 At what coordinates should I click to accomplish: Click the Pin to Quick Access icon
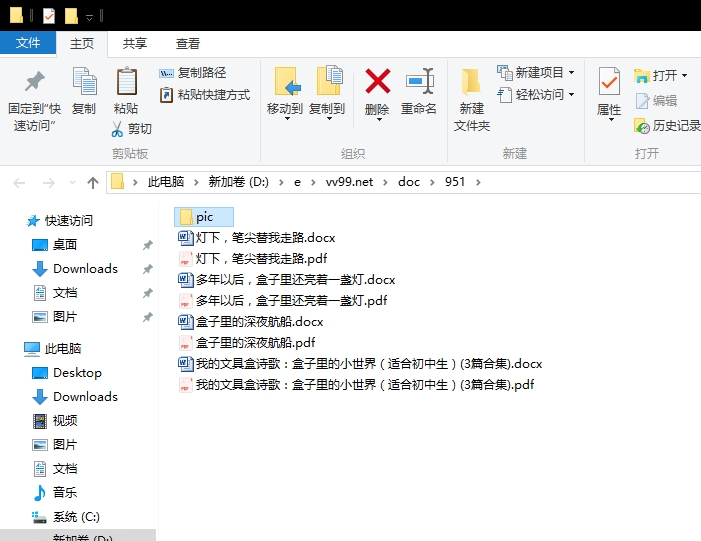[x=34, y=81]
